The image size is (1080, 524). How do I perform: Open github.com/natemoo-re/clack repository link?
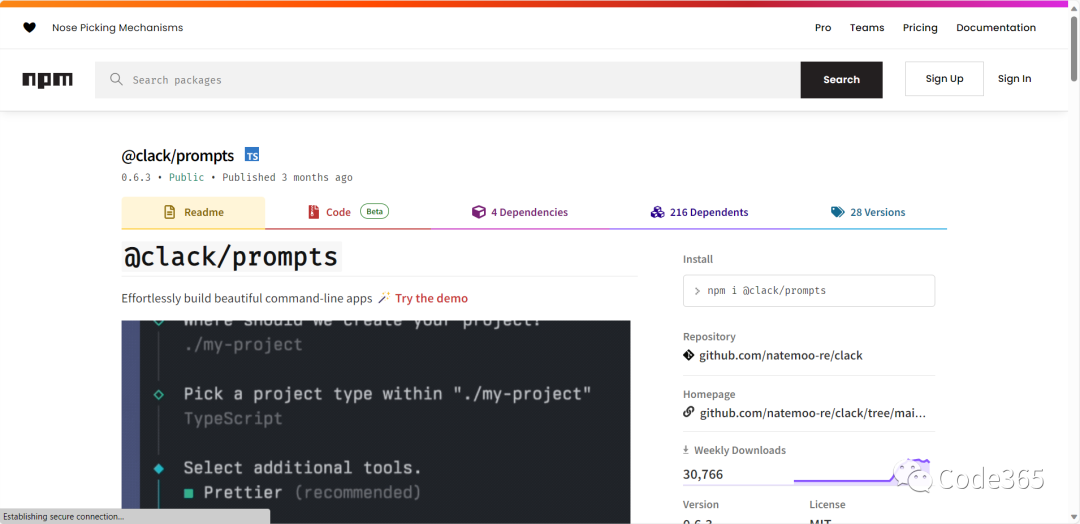tap(781, 355)
